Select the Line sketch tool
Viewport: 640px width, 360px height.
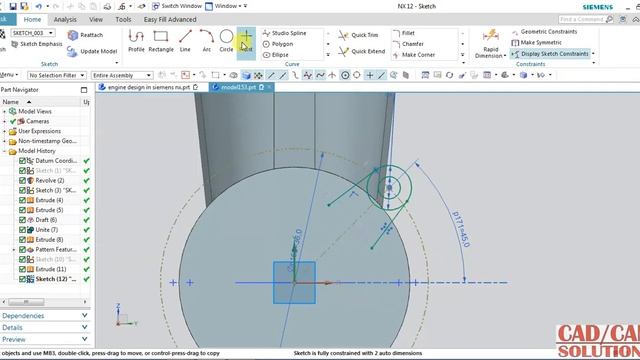click(x=185, y=41)
